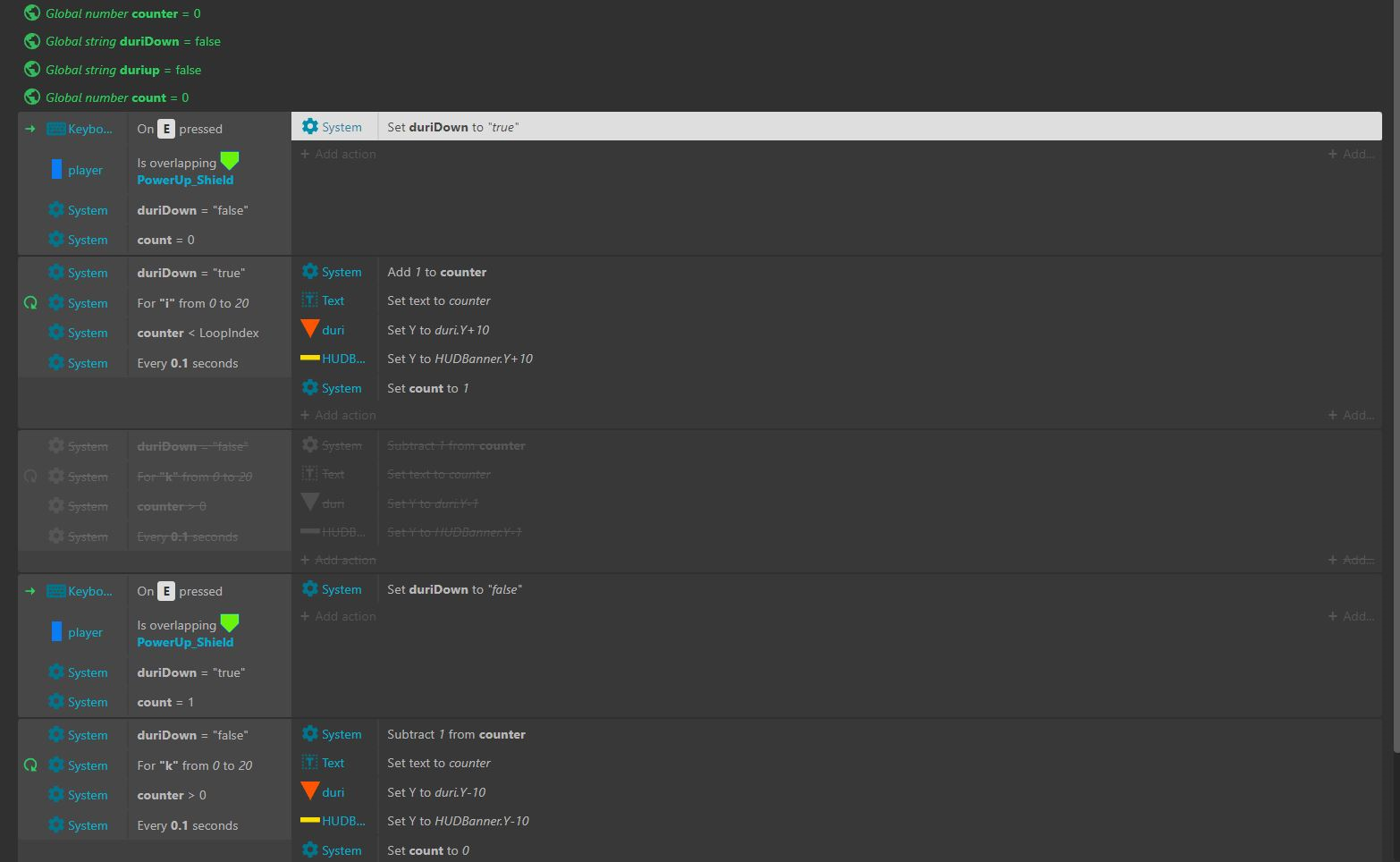
Task: Select the counter < LoopIndex condition
Action: pyautogui.click(x=209, y=333)
